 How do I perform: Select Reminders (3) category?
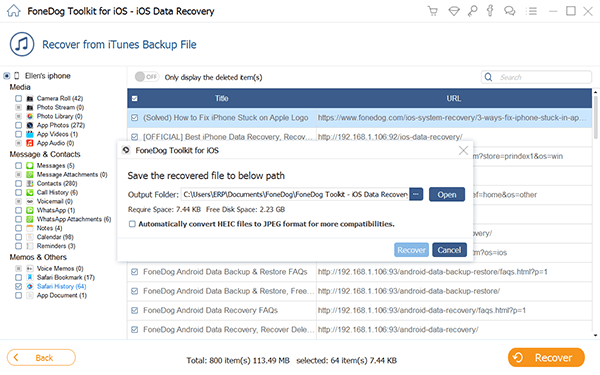[x=56, y=246]
